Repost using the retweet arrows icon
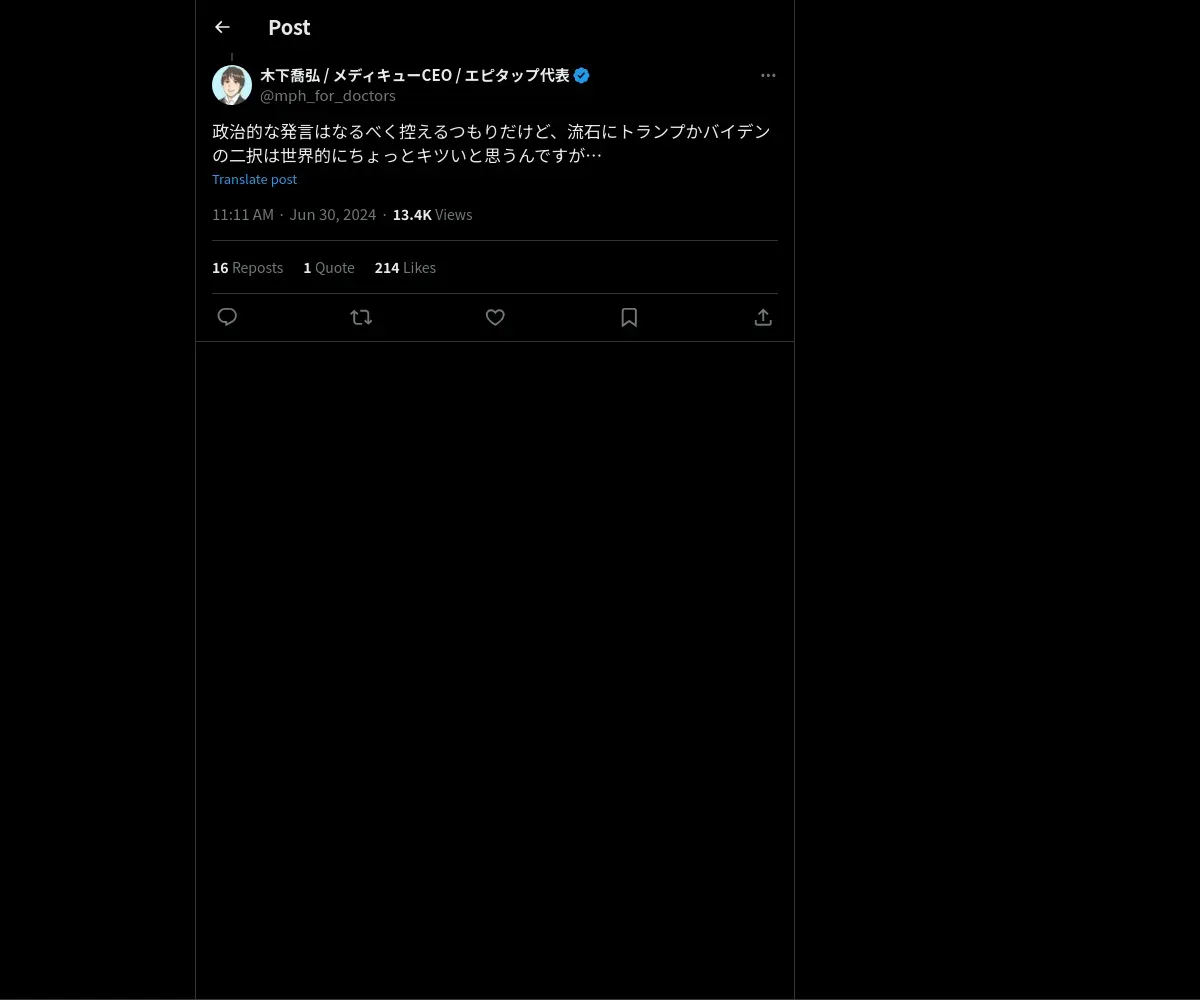1200x1000 pixels. (x=361, y=317)
